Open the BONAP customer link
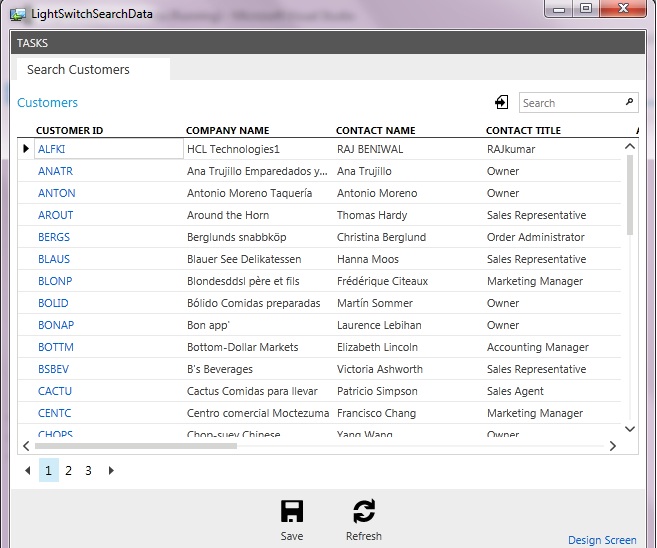The image size is (657, 548). [x=56, y=325]
